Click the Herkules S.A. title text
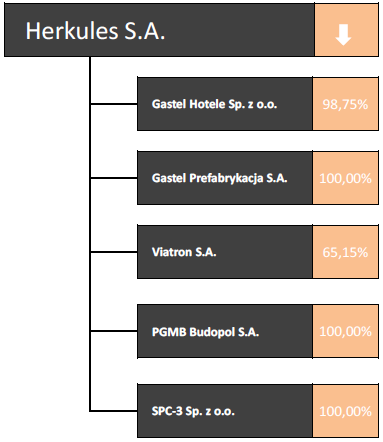 coord(95,31)
